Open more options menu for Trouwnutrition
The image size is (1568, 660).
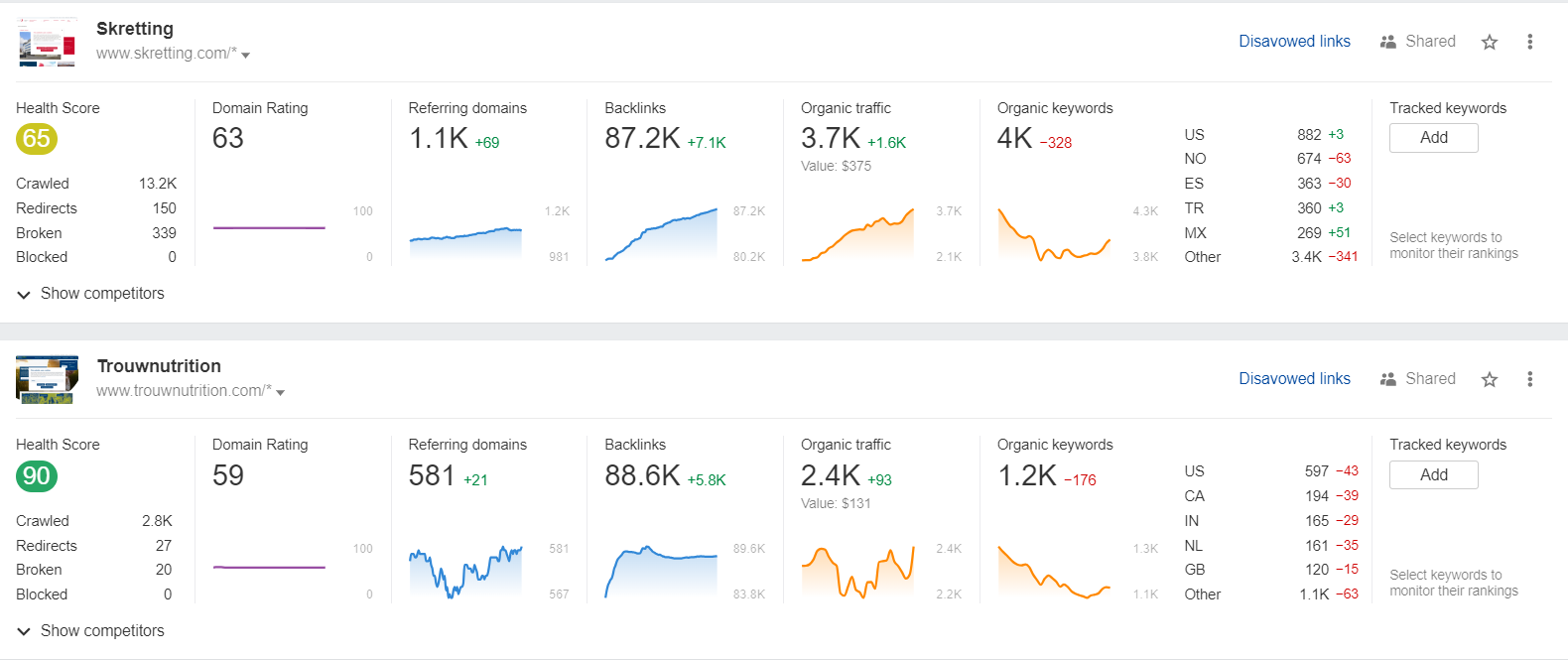pos(1529,379)
